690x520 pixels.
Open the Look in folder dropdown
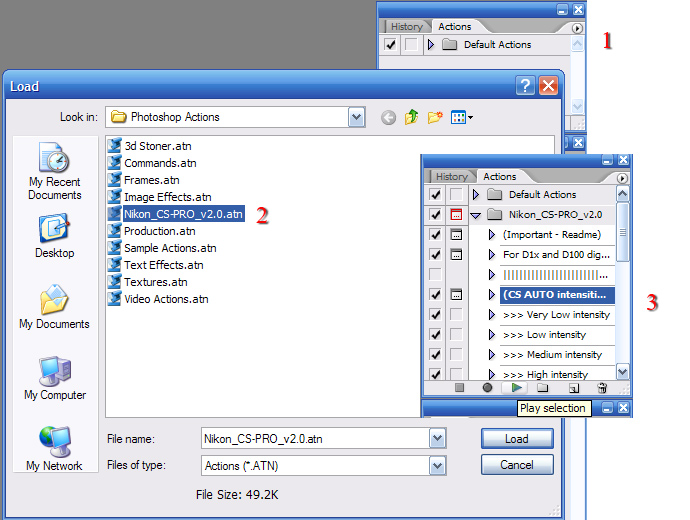pos(356,117)
